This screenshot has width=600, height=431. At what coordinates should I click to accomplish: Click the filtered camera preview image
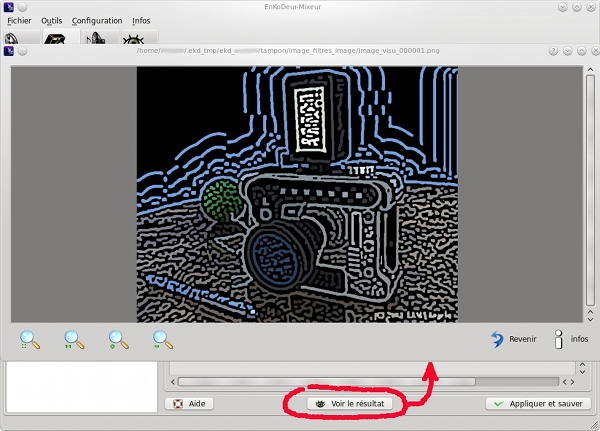[x=297, y=194]
